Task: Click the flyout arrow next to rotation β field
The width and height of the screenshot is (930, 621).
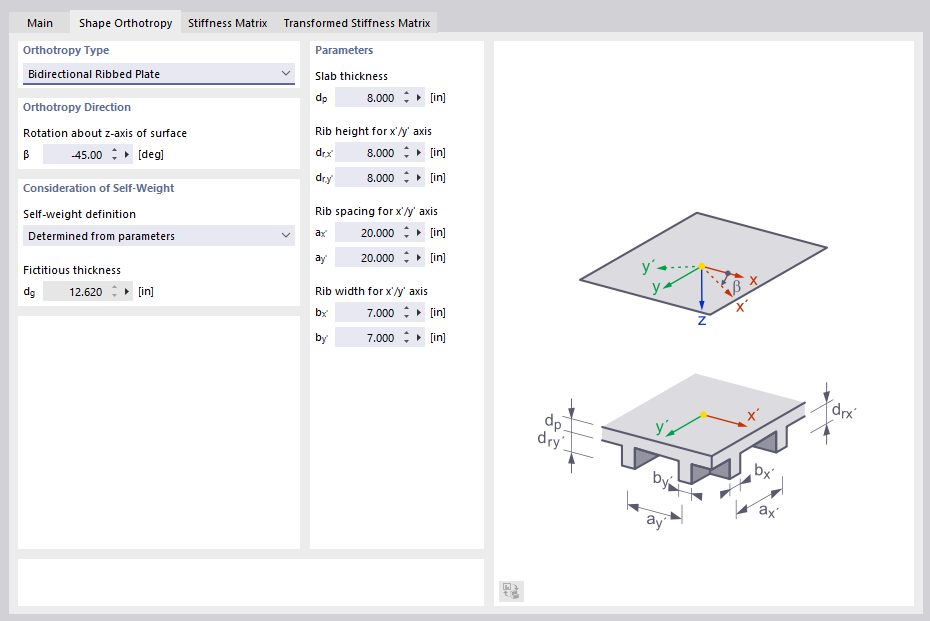Action: (128, 154)
